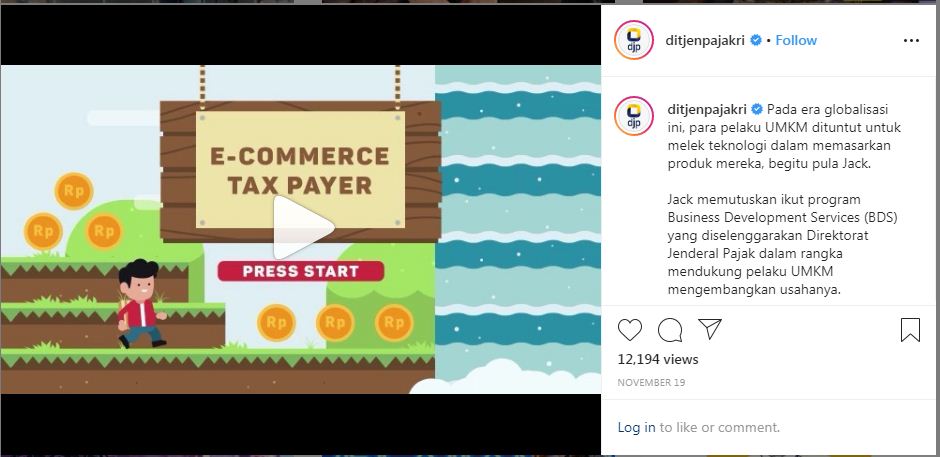
Task: Save the post with bookmark icon
Action: click(x=910, y=330)
